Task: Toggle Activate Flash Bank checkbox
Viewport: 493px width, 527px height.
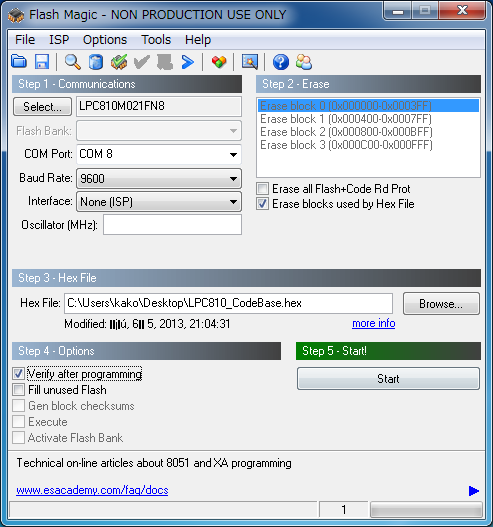Action: pos(18,438)
